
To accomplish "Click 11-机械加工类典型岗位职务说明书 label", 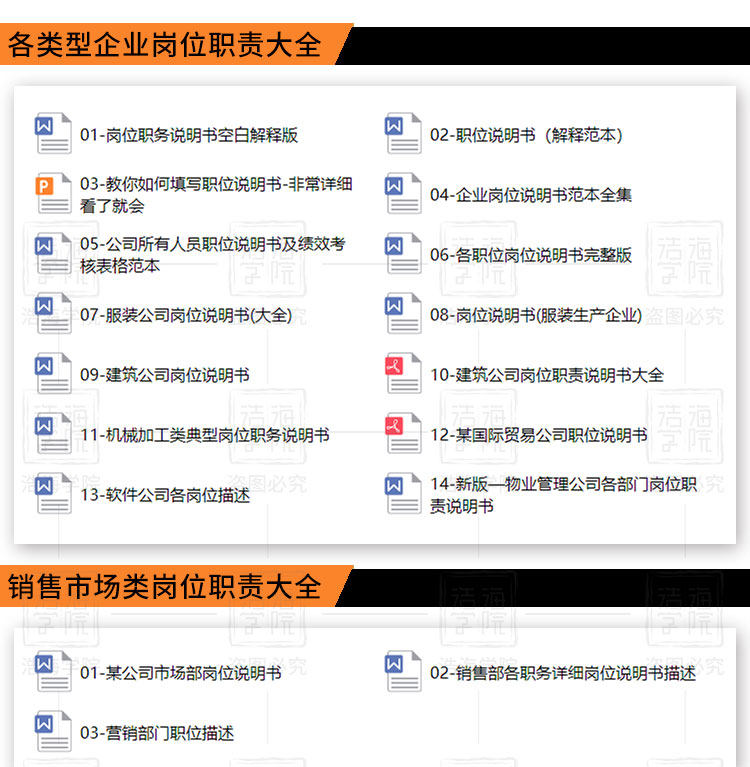I will pos(205,435).
